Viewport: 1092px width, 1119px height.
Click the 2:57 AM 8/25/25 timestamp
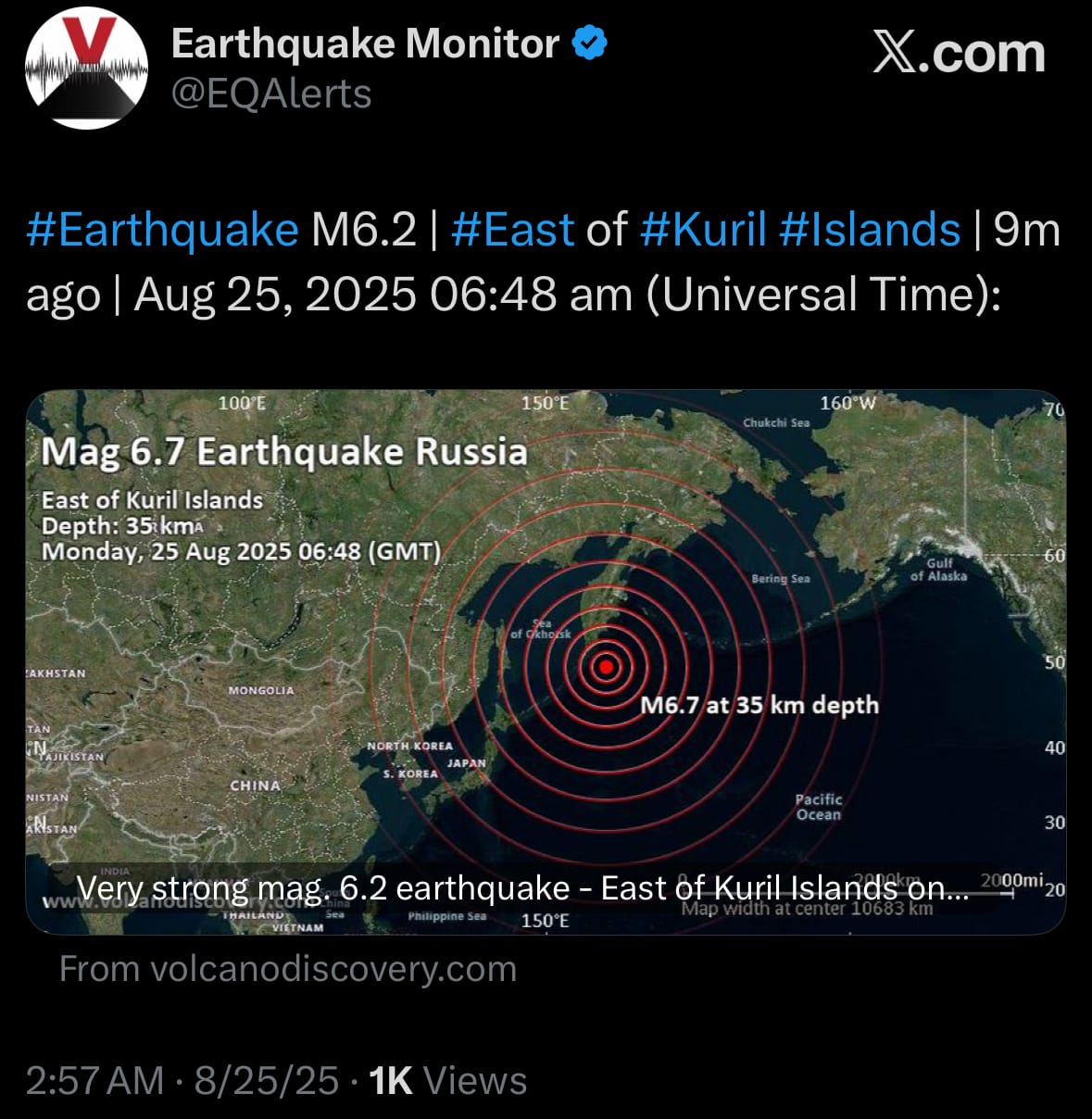pos(182,1081)
